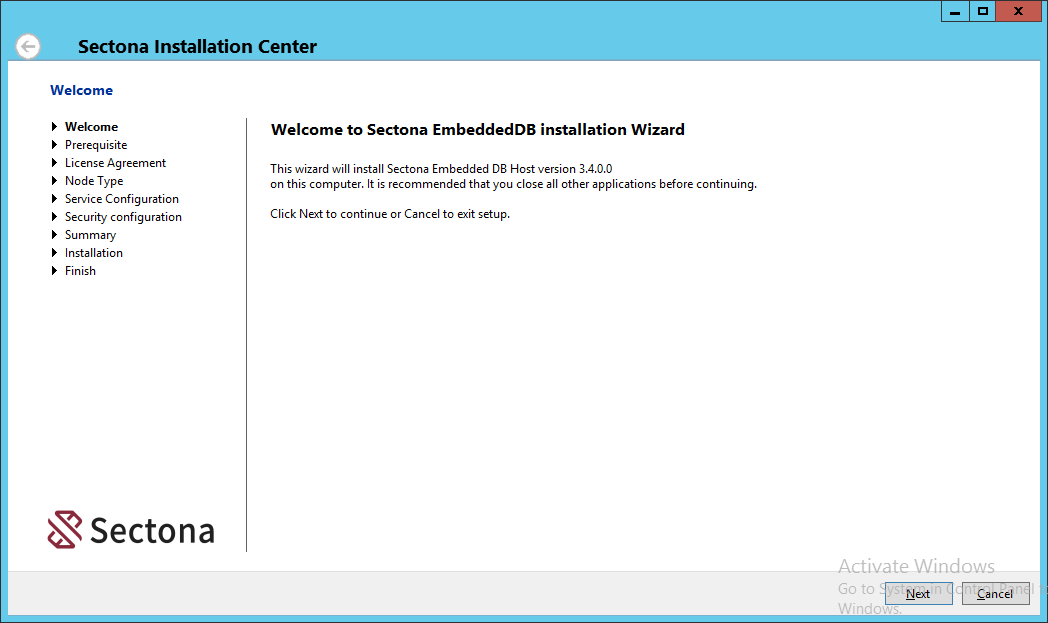1048x623 pixels.
Task: Click the back arrow navigation icon
Action: pyautogui.click(x=28, y=46)
